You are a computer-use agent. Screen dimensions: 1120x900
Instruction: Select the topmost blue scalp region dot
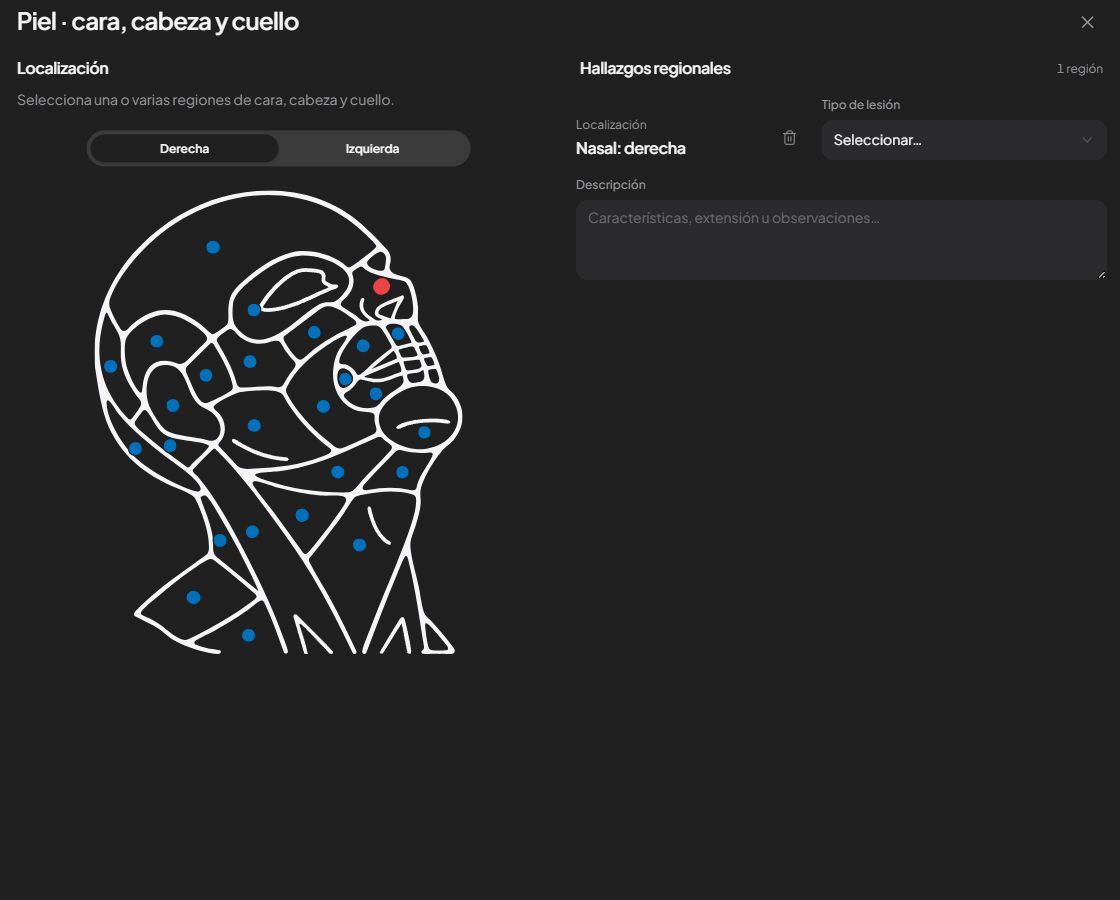[213, 247]
